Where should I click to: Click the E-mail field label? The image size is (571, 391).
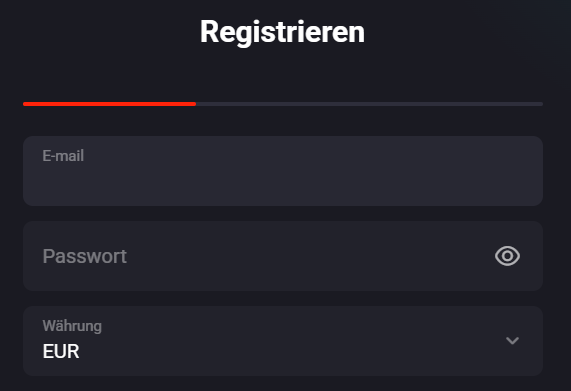(63, 156)
